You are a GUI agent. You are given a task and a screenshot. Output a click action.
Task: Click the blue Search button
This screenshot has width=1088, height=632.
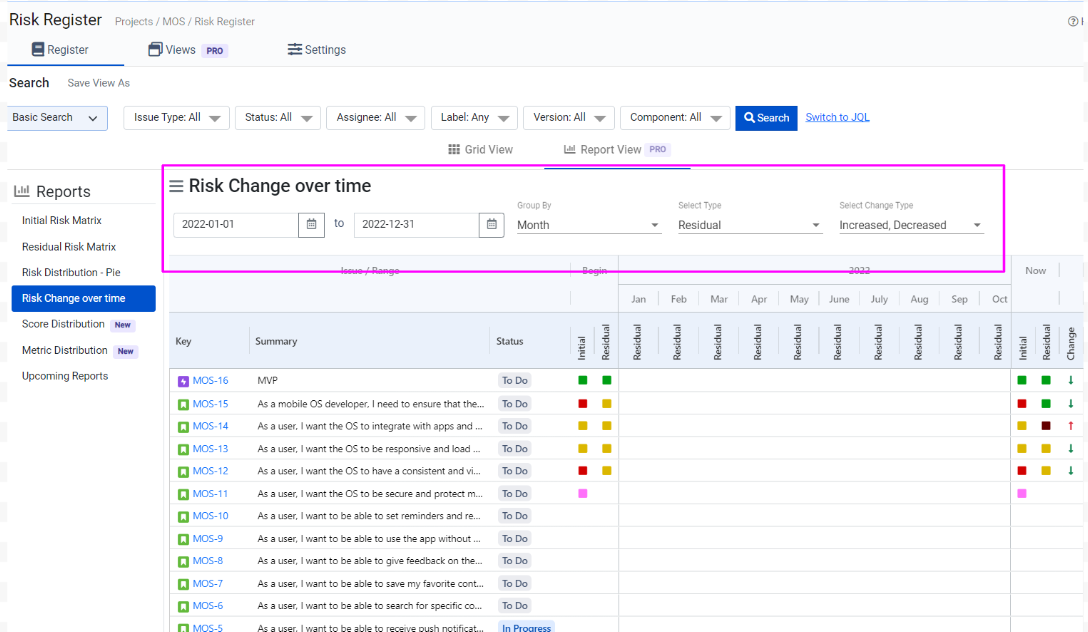click(x=765, y=118)
